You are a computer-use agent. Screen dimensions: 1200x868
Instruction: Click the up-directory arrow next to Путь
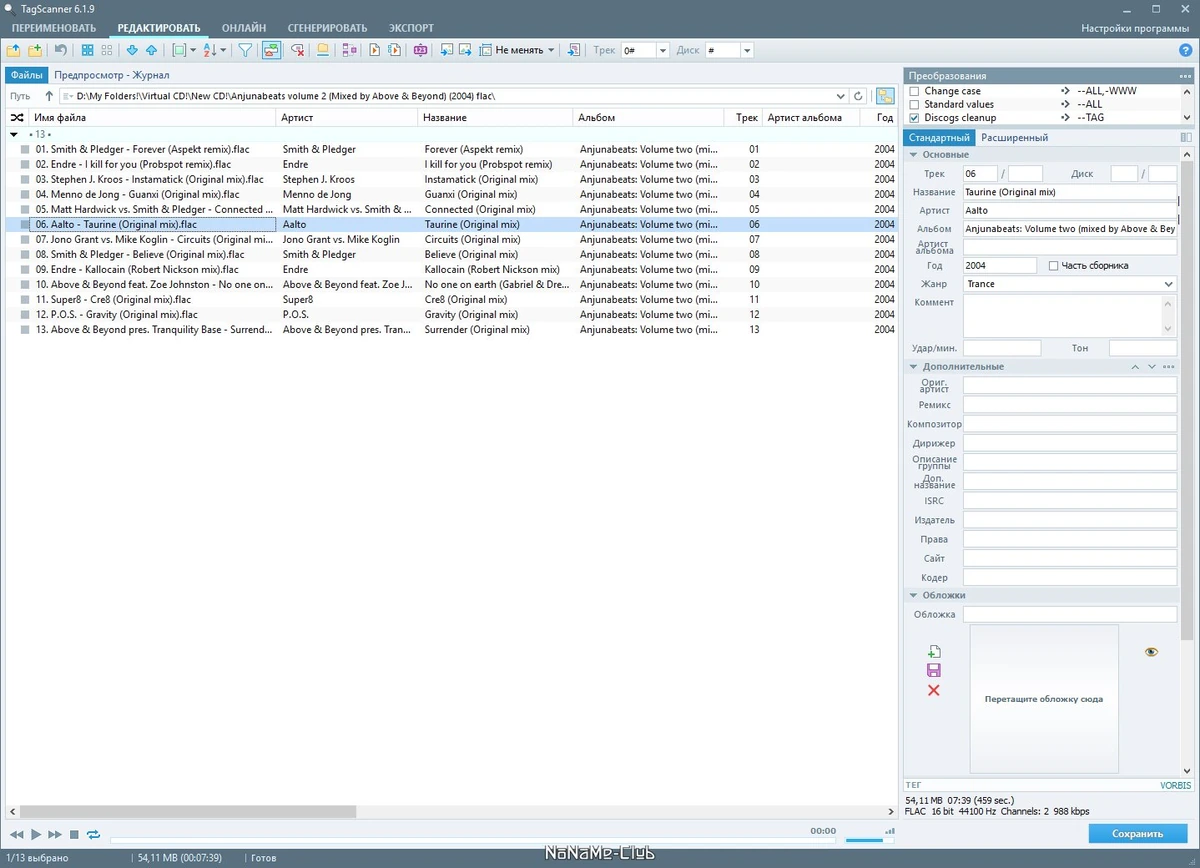click(49, 96)
